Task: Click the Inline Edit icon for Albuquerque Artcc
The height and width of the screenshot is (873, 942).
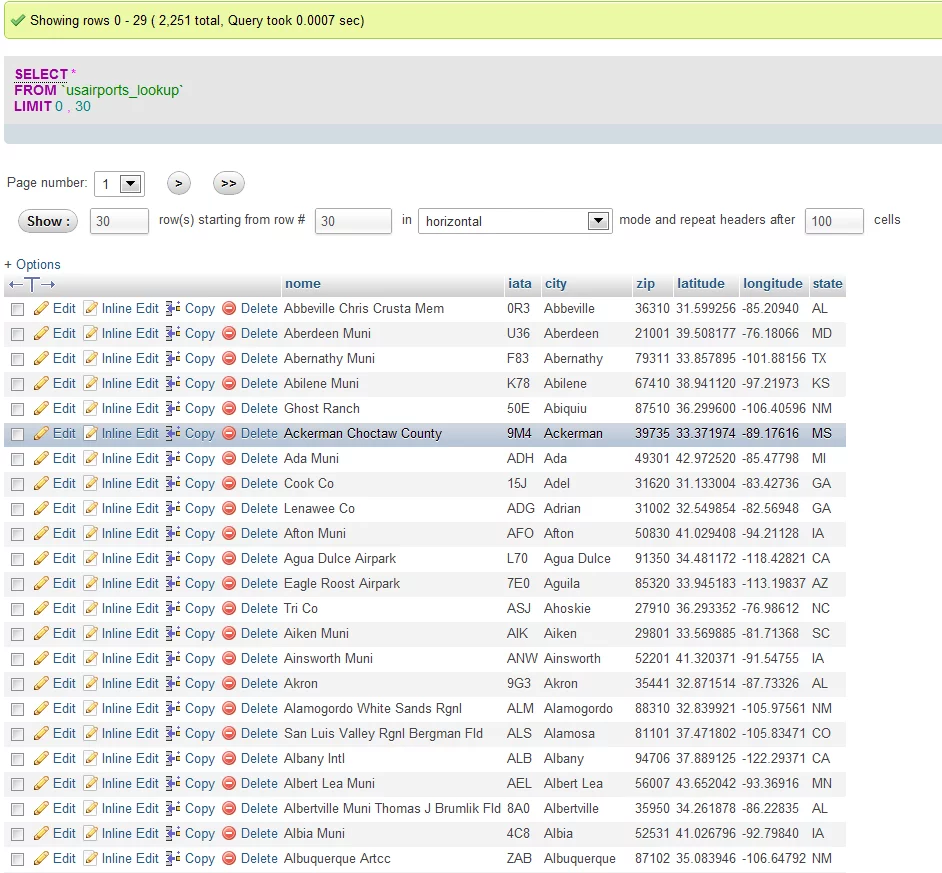Action: tap(91, 859)
